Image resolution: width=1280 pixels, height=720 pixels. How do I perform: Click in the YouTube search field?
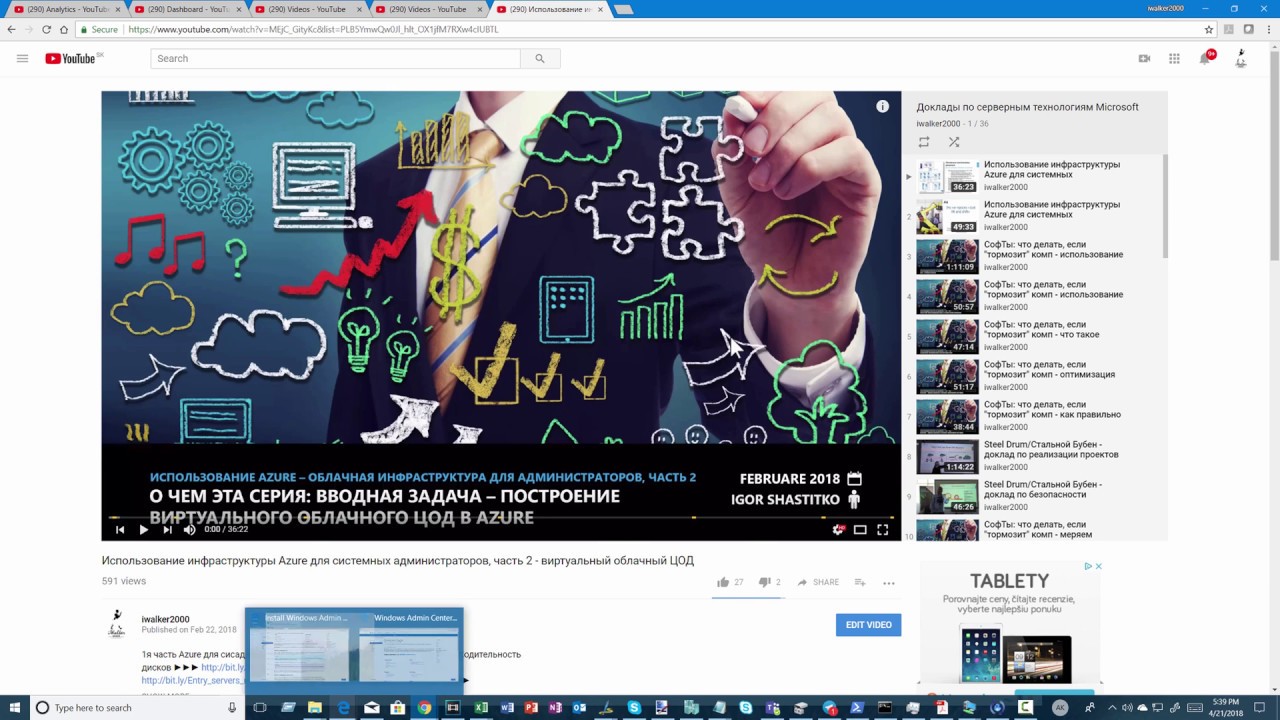[335, 58]
